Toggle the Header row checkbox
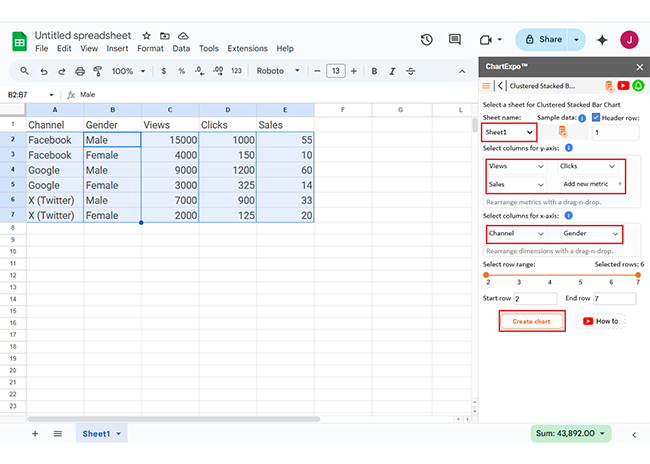 coord(596,117)
